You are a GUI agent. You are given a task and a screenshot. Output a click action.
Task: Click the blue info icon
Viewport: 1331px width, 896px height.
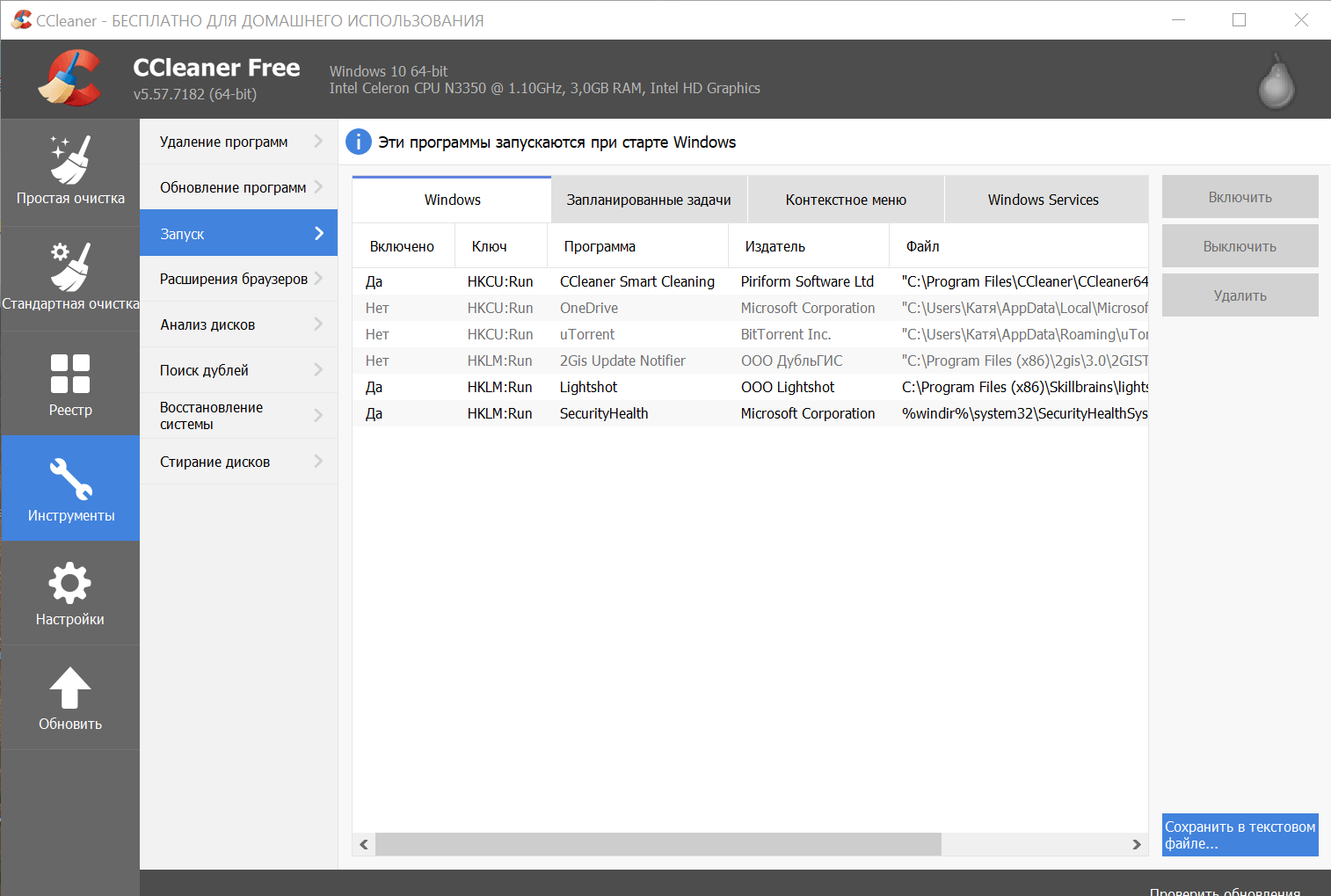point(359,142)
